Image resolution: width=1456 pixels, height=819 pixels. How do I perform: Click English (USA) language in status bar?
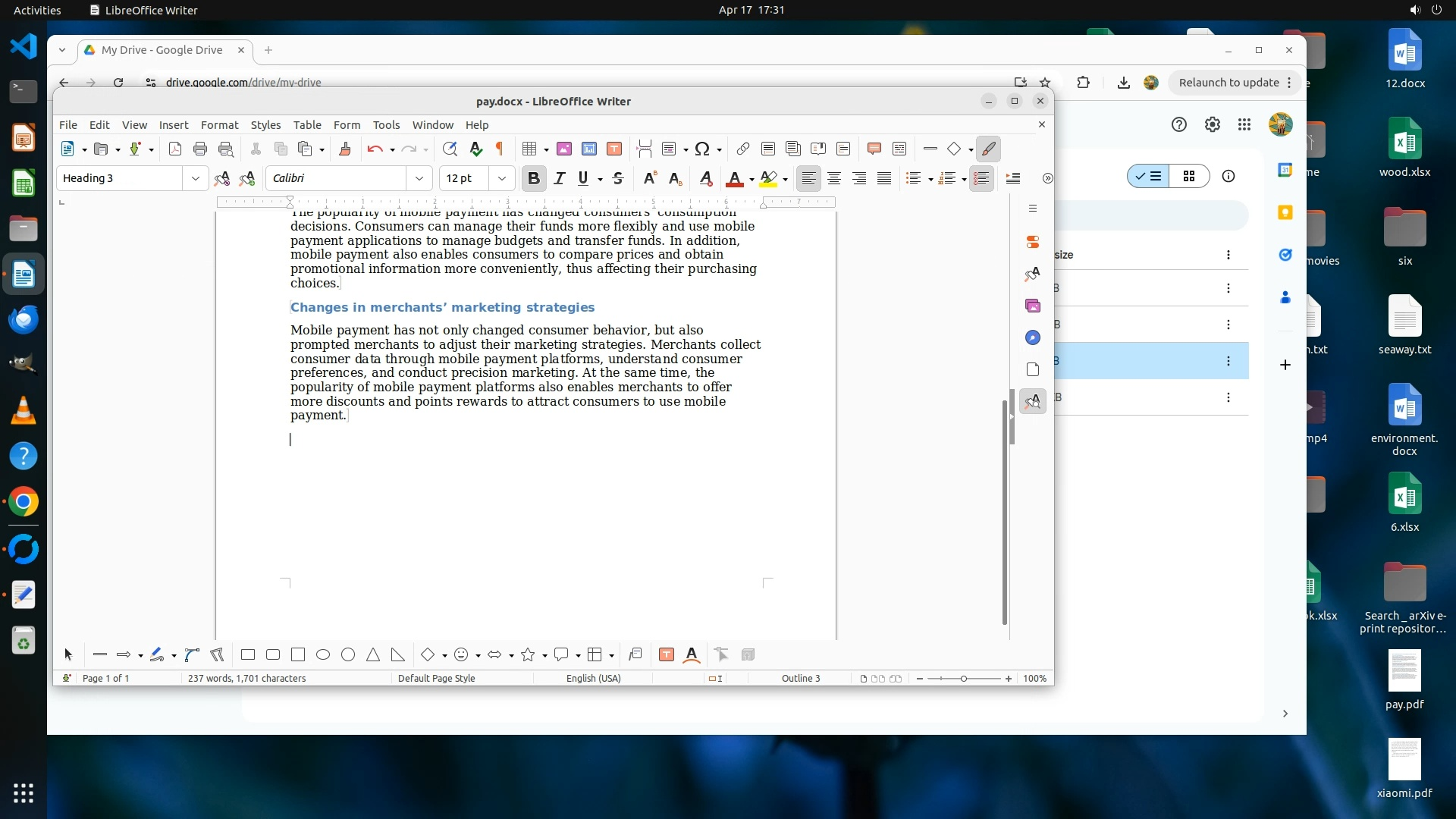click(x=593, y=678)
